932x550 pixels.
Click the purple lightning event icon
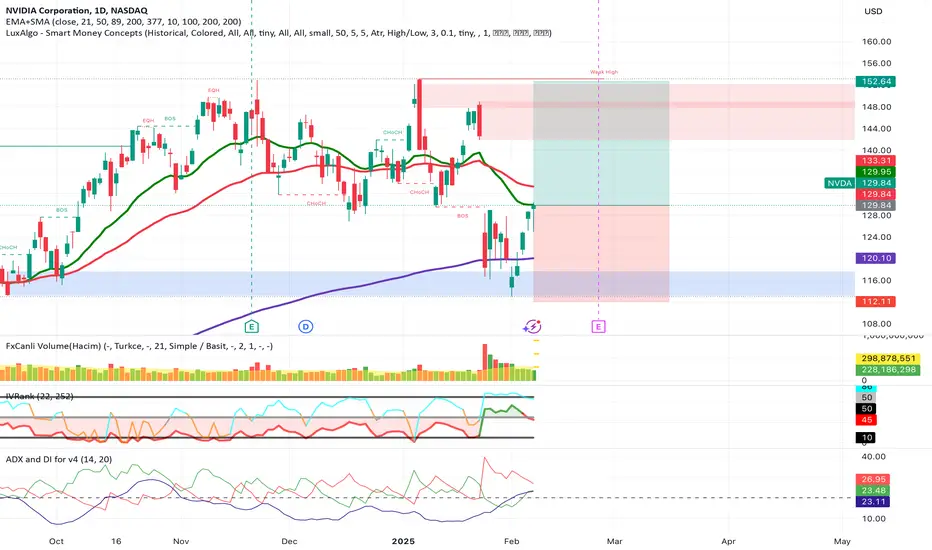[x=532, y=326]
